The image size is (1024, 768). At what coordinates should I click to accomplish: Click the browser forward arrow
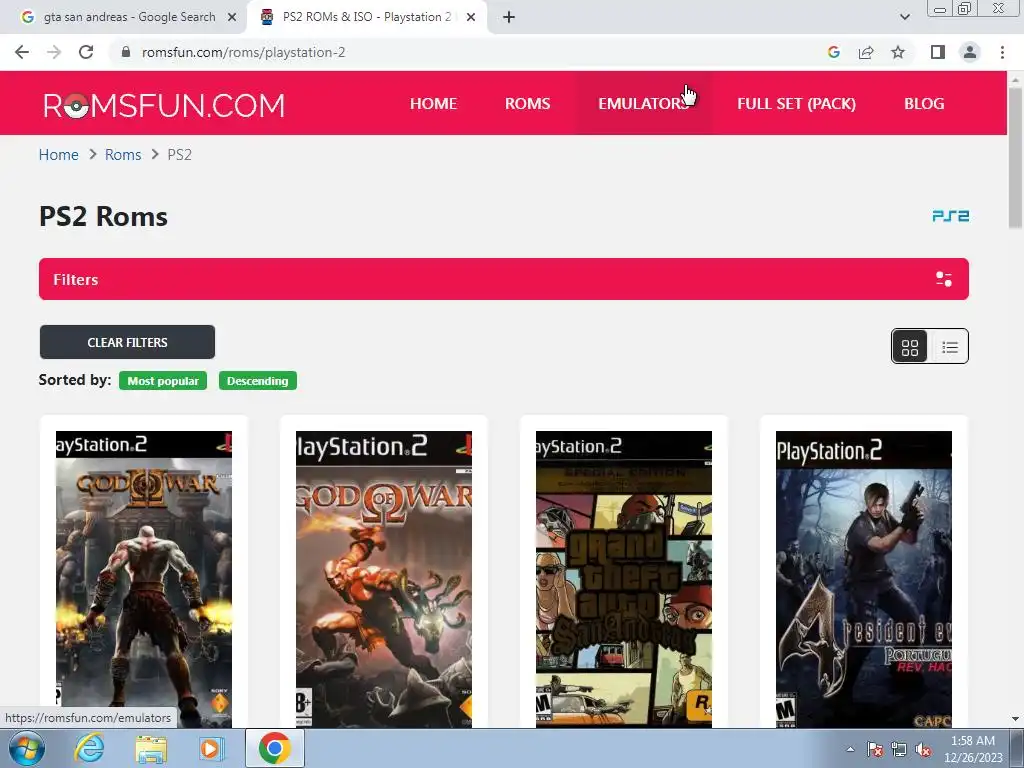tap(54, 52)
